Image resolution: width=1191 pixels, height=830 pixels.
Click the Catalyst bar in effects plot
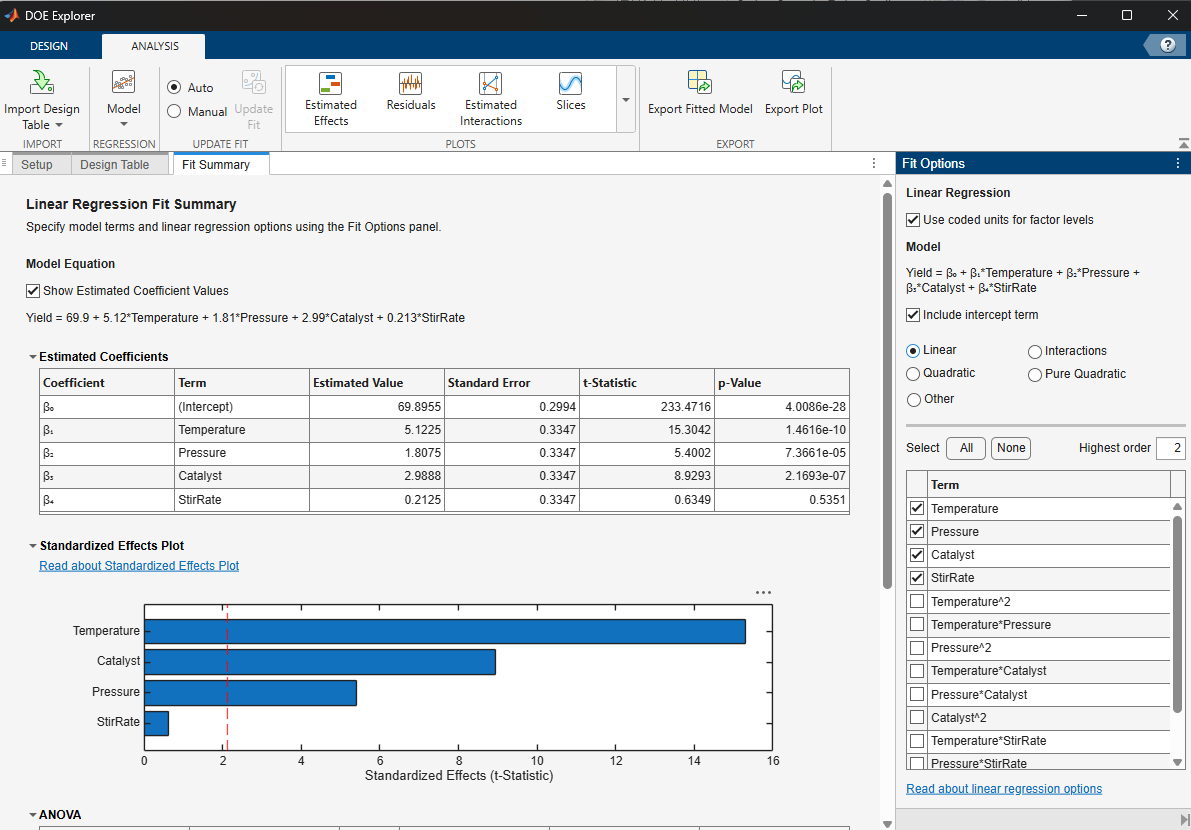tap(320, 661)
